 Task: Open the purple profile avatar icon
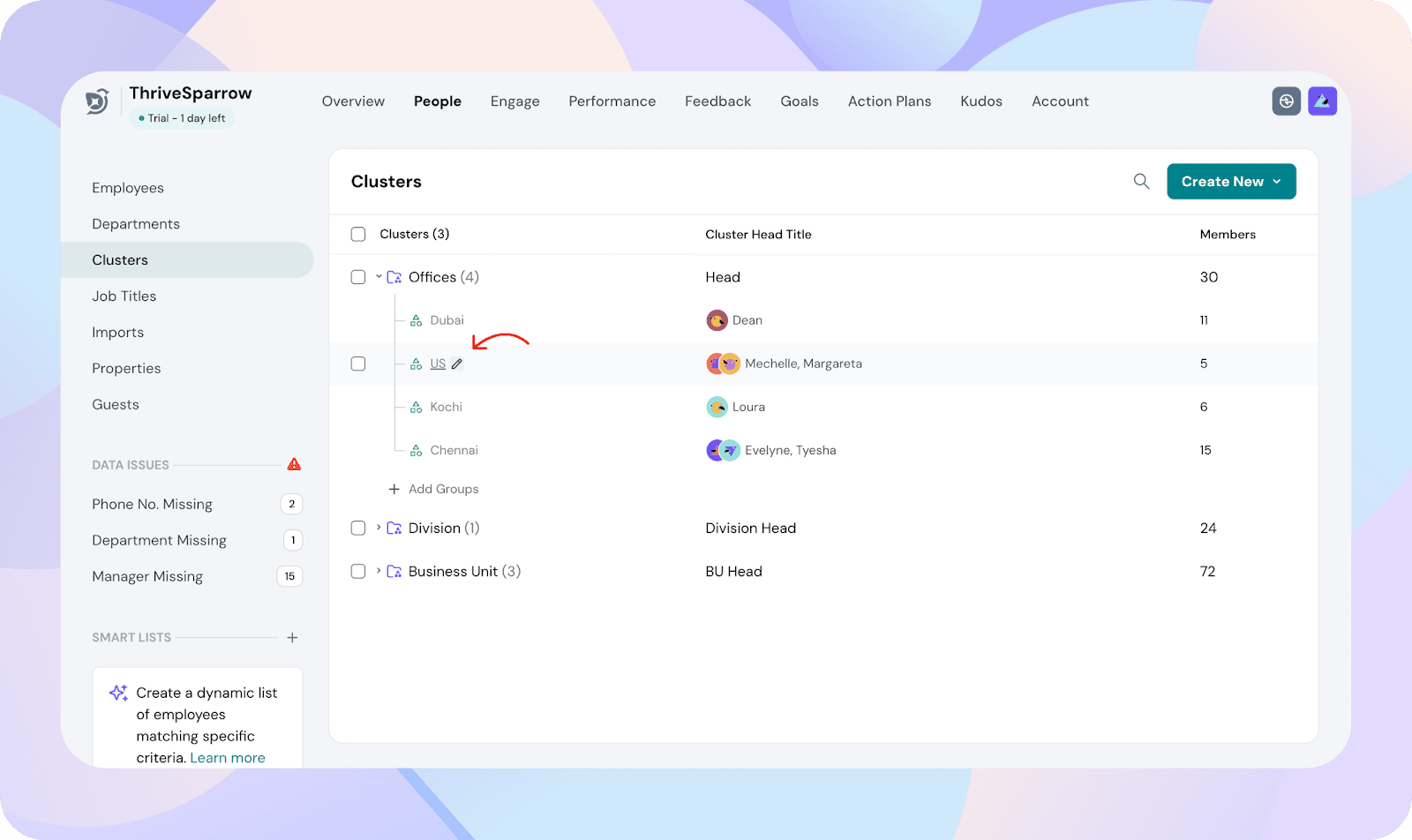1322,101
